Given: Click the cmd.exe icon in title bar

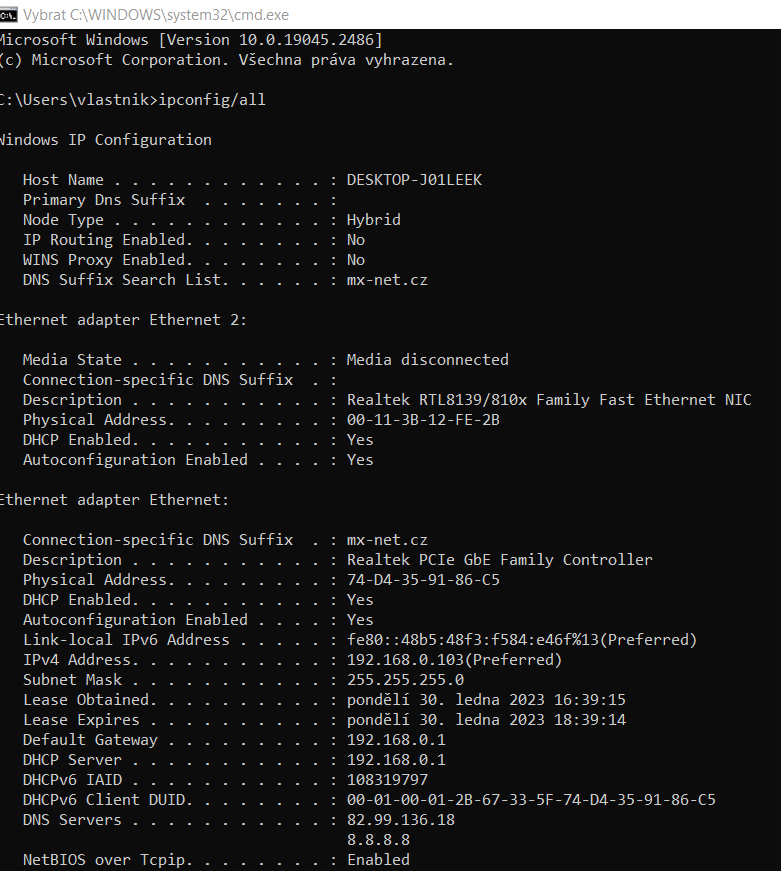Looking at the screenshot, I should [x=9, y=13].
